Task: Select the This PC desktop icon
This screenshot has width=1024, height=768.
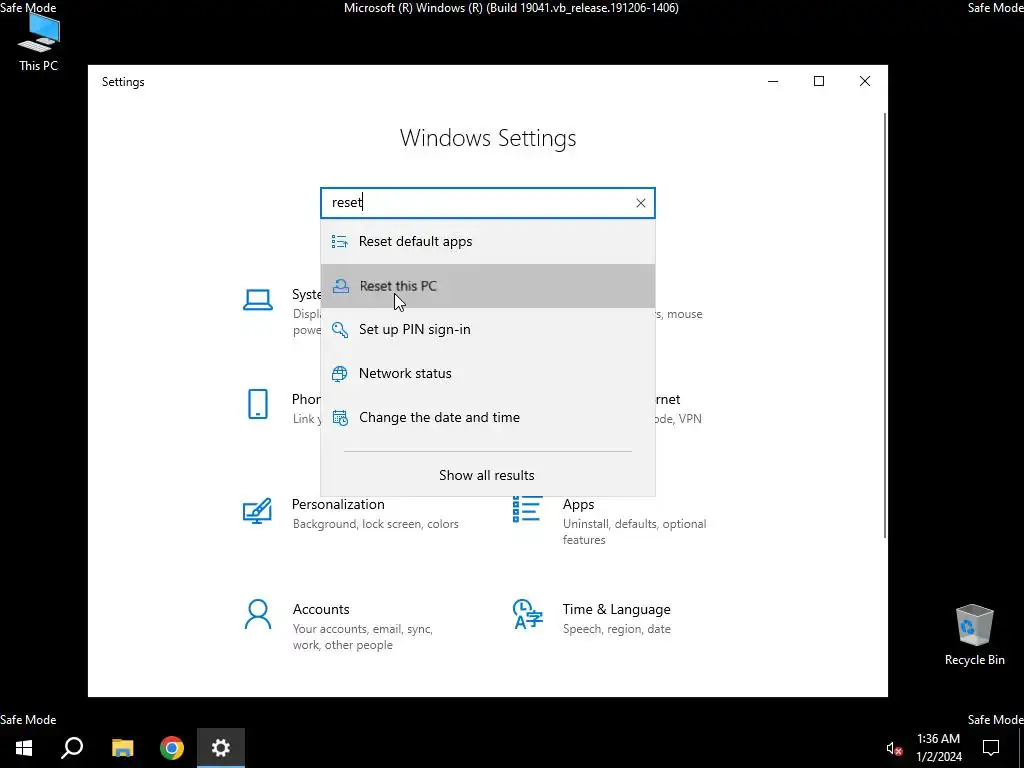Action: click(38, 43)
